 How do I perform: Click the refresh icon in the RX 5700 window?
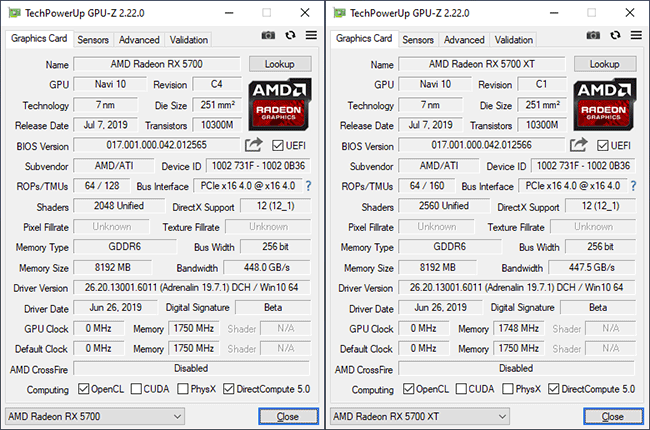(290, 37)
